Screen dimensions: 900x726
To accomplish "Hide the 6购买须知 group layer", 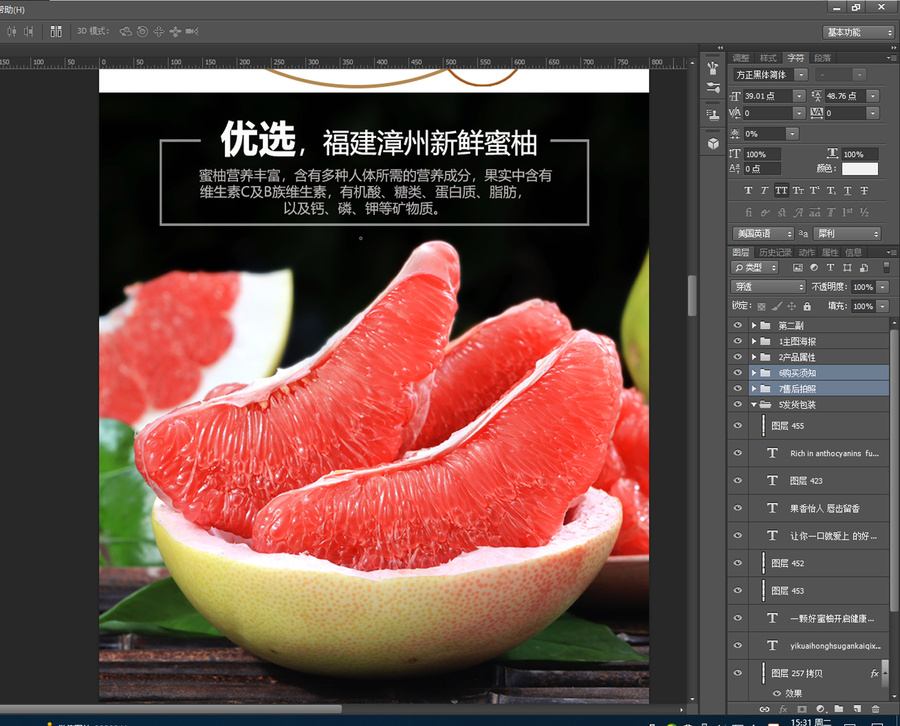I will click(x=738, y=372).
